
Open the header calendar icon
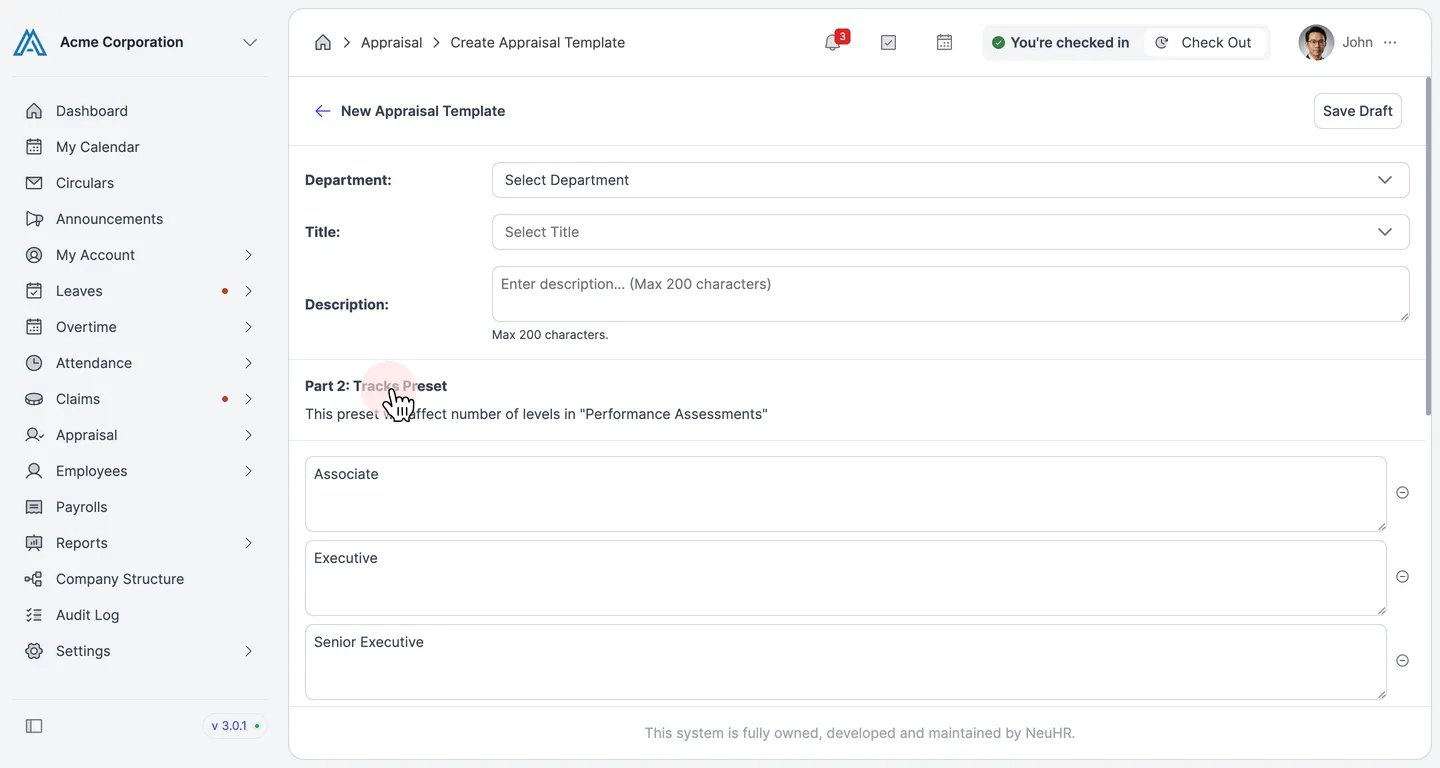point(944,42)
